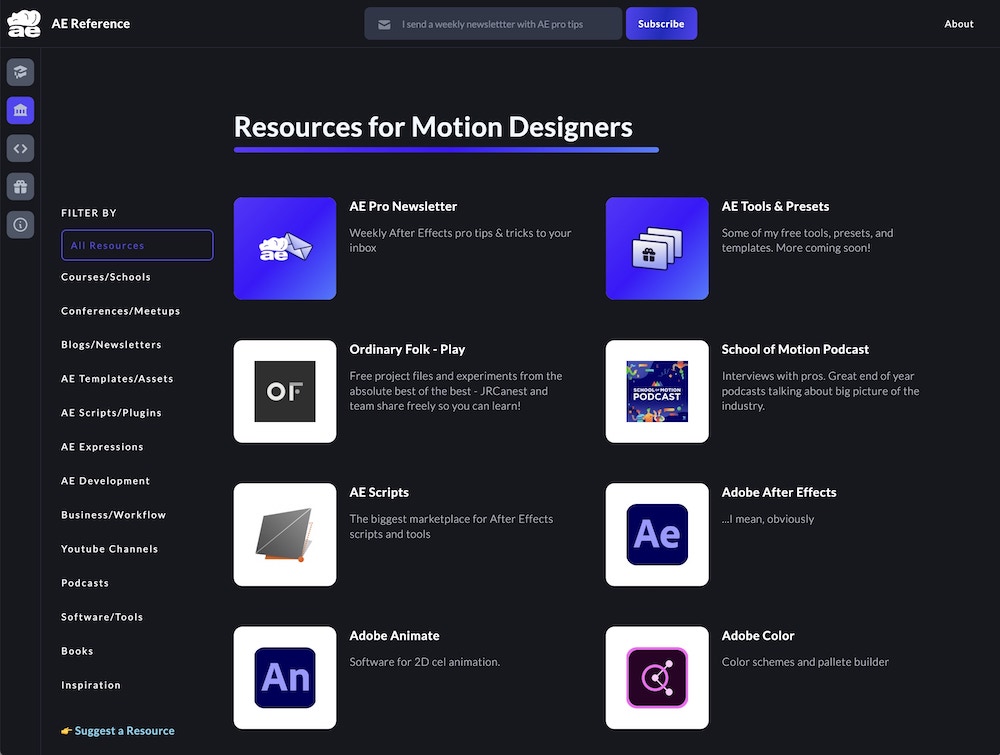Screen dimensions: 1000x755
Task: Click the Ordinary Folk - Play thumbnail
Action: 284,391
